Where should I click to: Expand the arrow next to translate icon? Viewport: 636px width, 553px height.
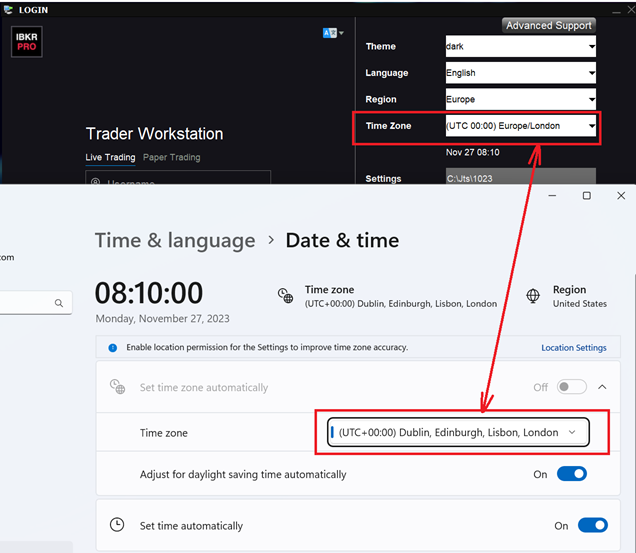[x=341, y=33]
